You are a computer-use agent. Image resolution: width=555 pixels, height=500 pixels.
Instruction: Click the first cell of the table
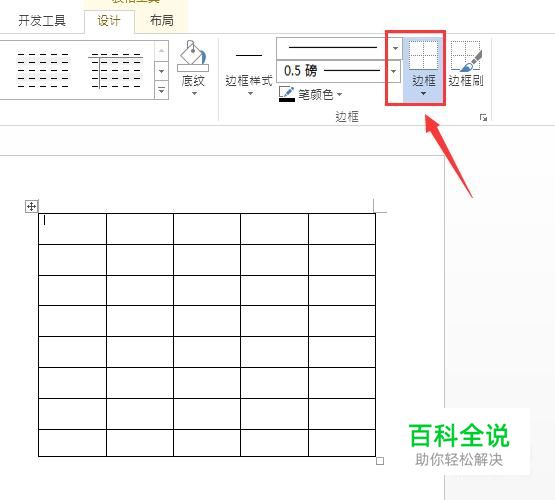(72, 229)
